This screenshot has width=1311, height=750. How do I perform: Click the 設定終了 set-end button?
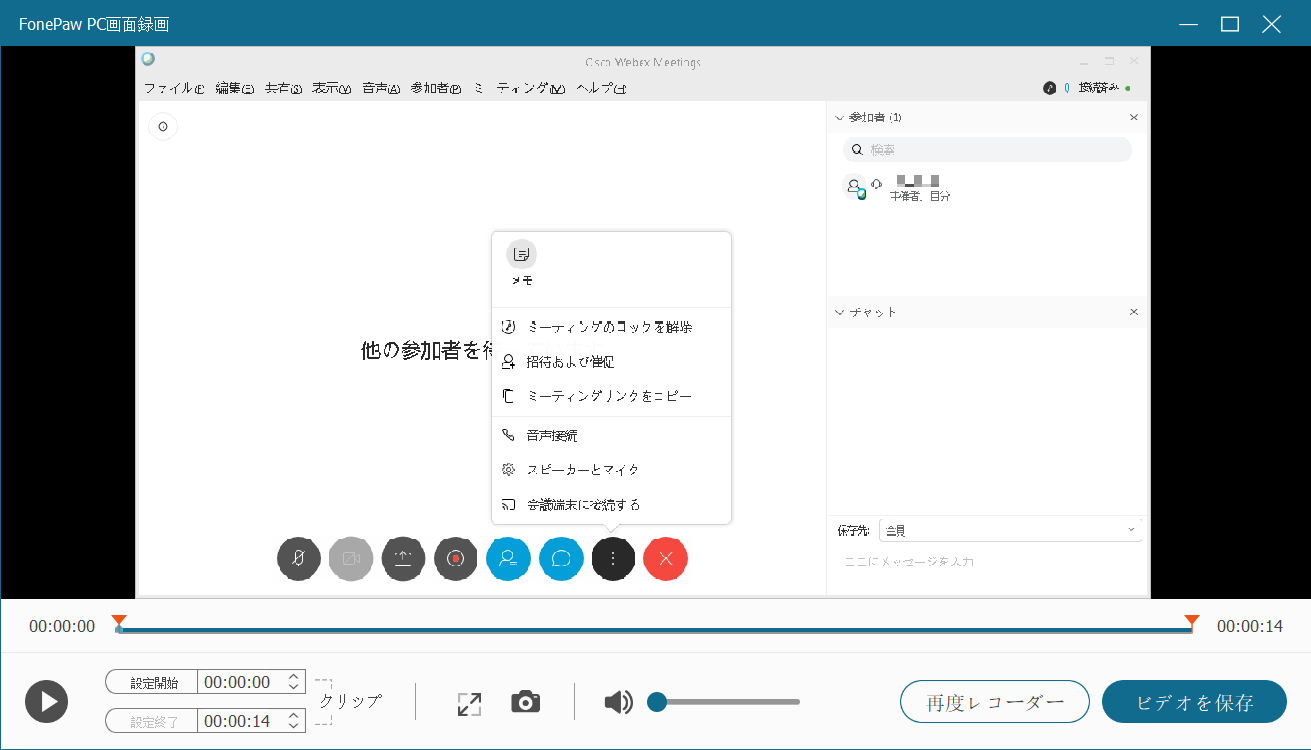point(151,721)
